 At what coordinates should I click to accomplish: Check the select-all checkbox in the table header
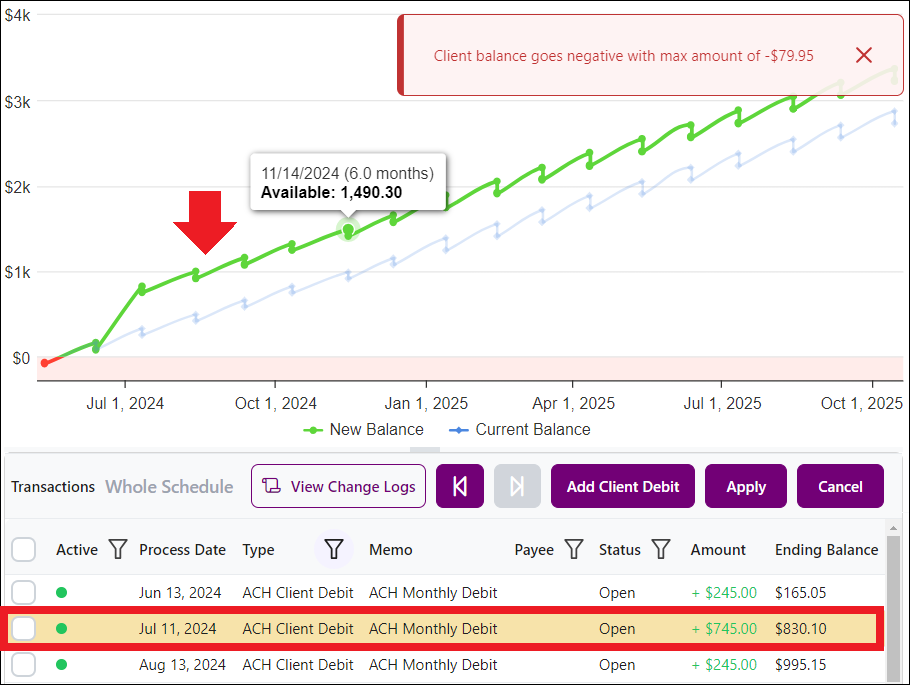tap(23, 549)
